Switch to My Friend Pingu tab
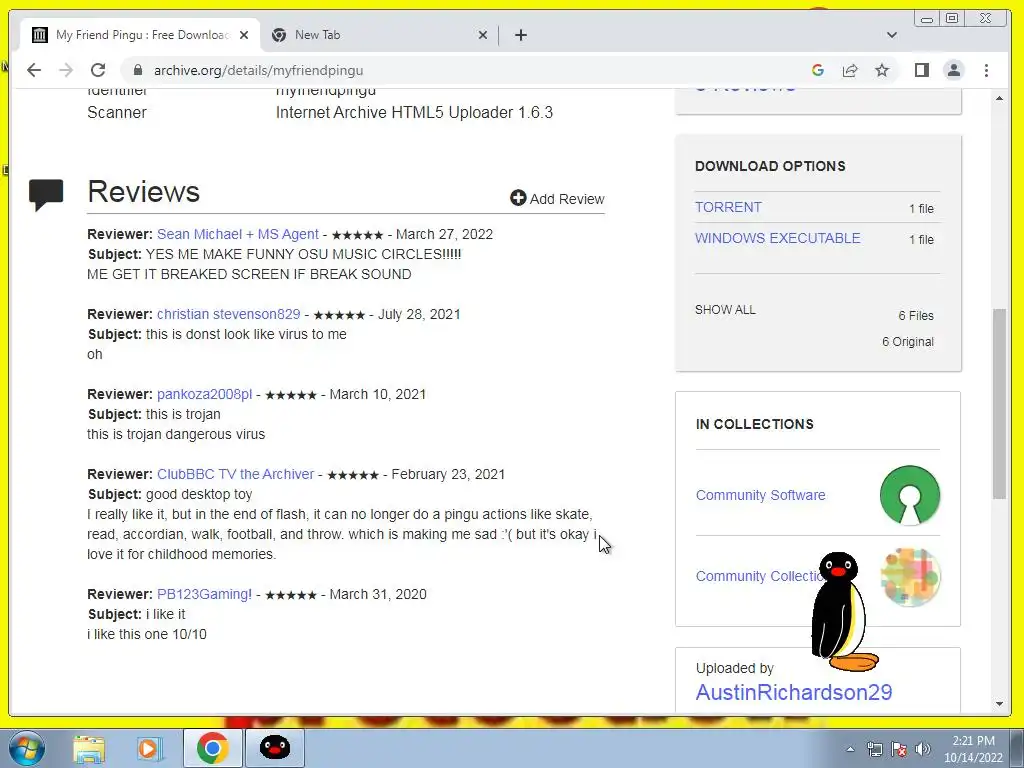 tap(140, 35)
